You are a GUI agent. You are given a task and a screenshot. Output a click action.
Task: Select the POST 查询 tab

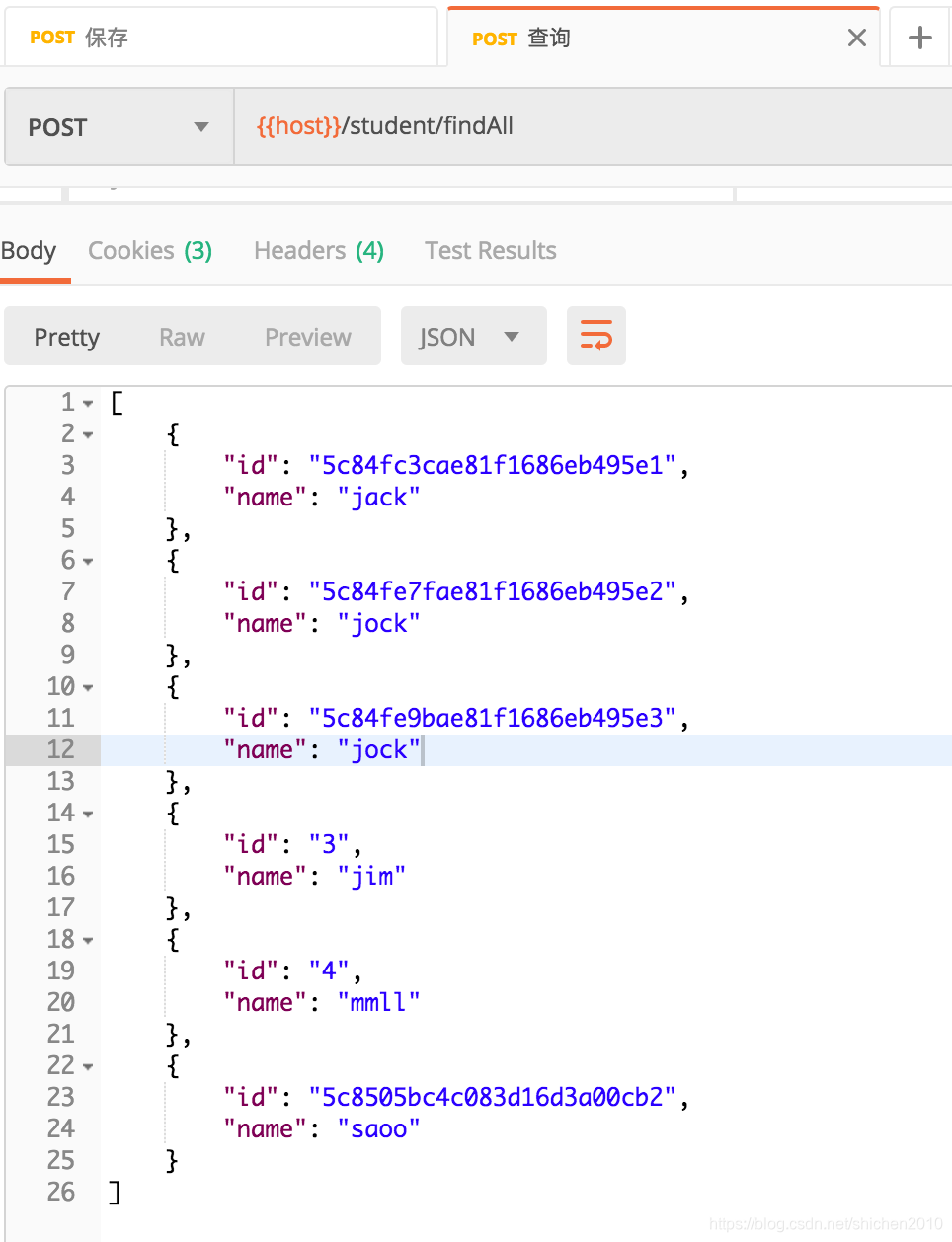pyautogui.click(x=664, y=38)
